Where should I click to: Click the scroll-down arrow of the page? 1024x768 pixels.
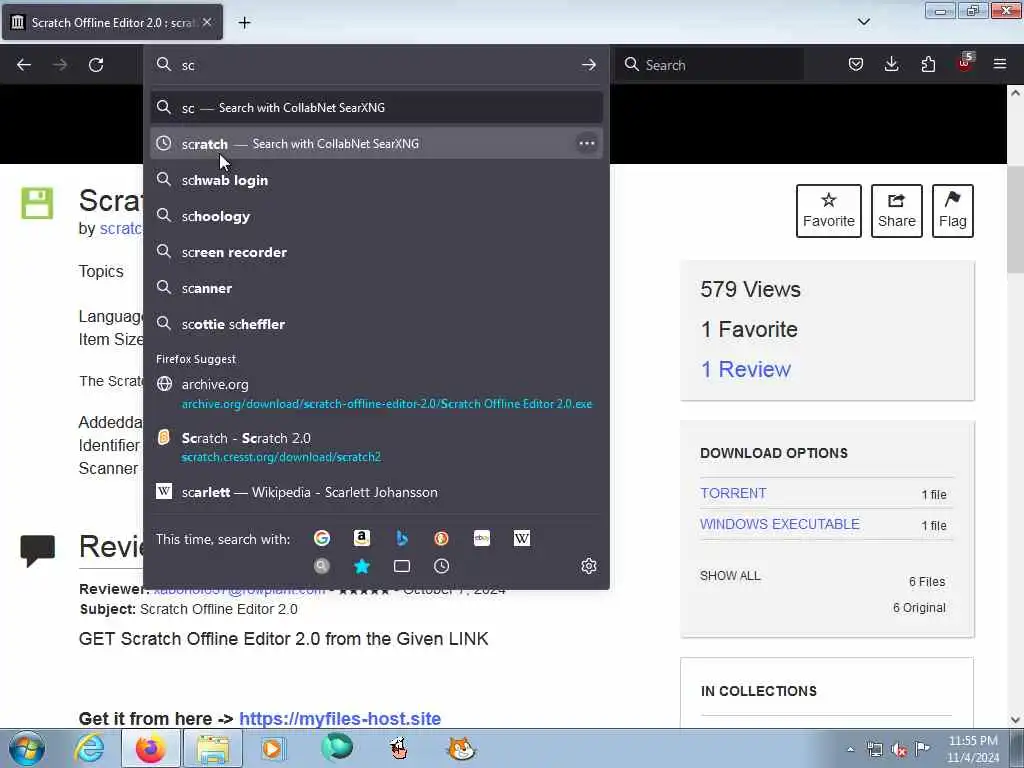pos(1015,720)
